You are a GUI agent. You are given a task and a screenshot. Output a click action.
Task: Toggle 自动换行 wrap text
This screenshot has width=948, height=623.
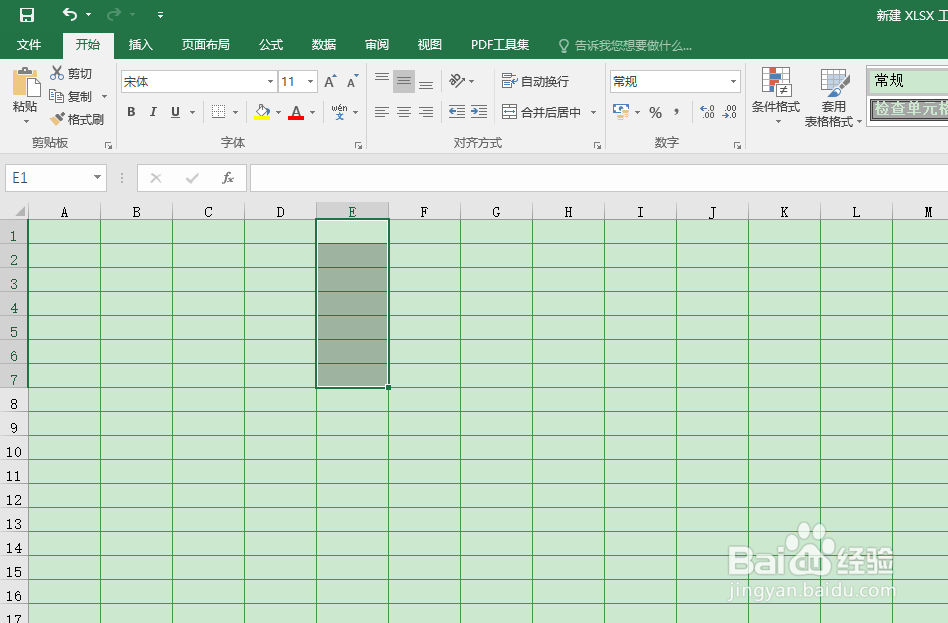(536, 81)
